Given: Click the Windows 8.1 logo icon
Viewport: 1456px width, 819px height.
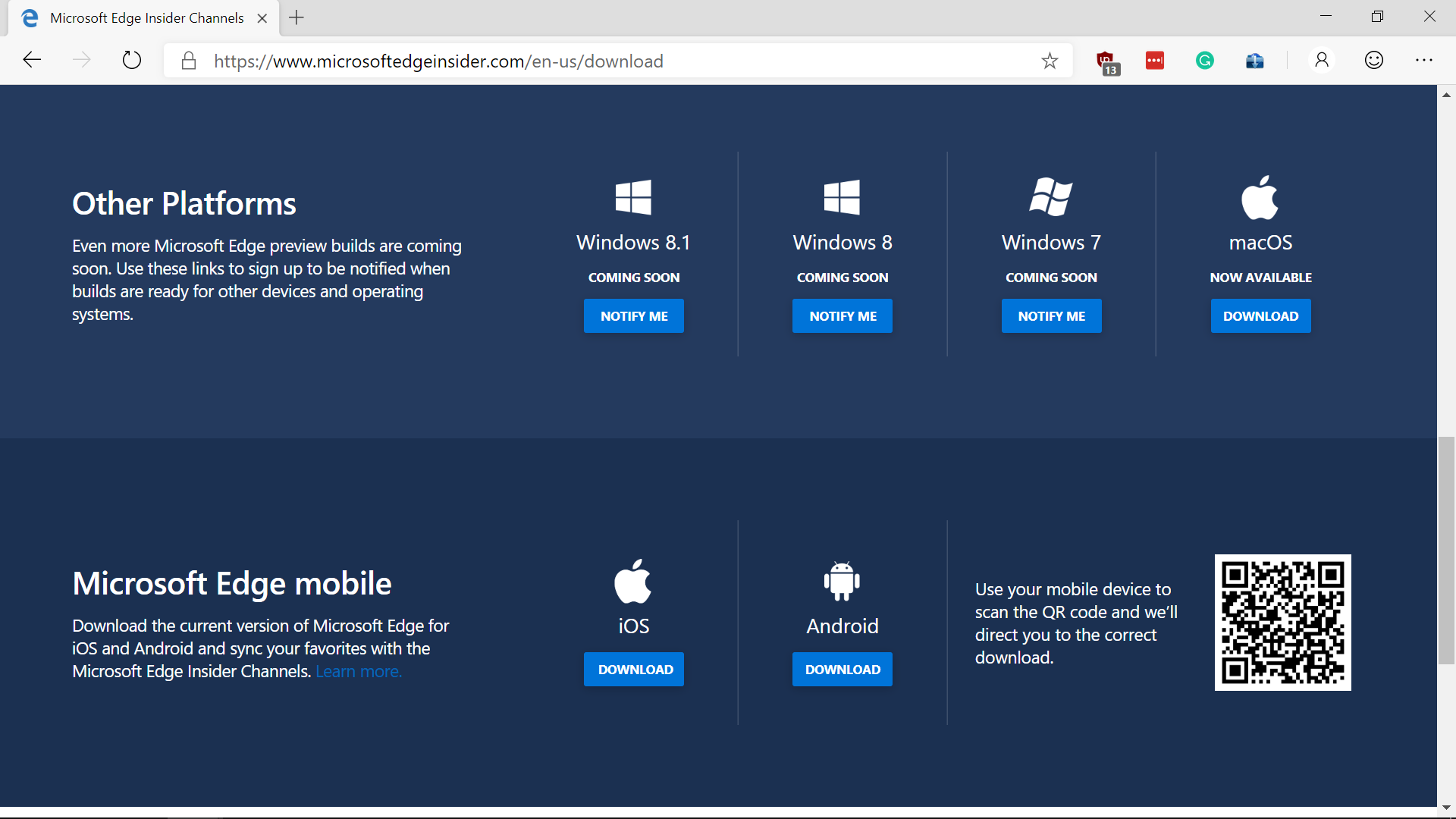Looking at the screenshot, I should click(x=633, y=197).
